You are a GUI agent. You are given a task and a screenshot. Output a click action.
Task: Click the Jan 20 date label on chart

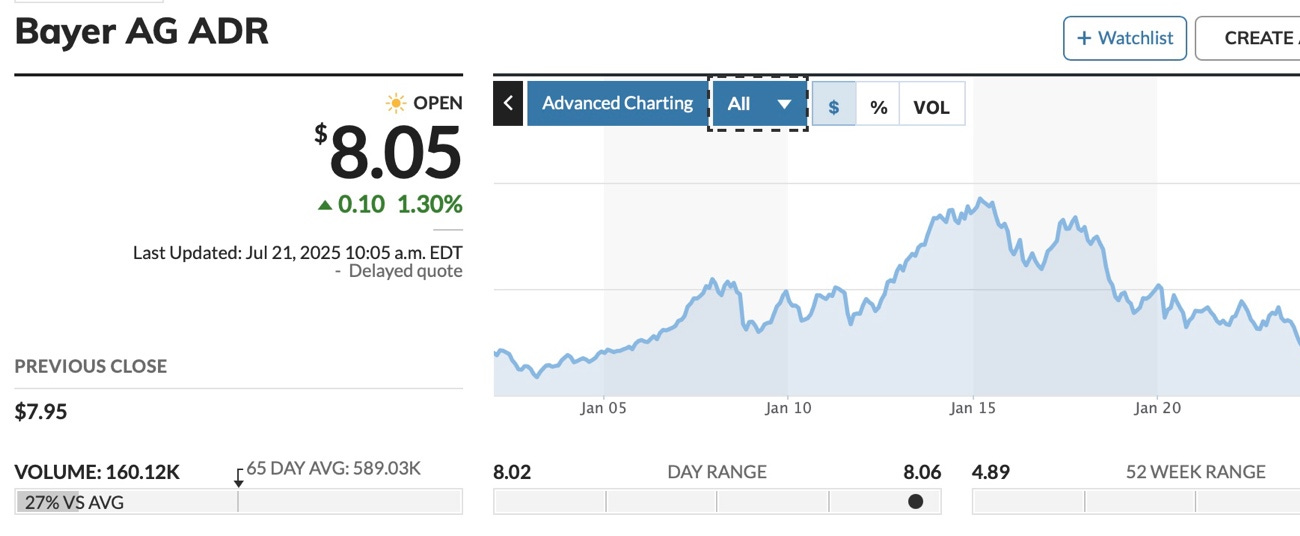[x=1157, y=408]
